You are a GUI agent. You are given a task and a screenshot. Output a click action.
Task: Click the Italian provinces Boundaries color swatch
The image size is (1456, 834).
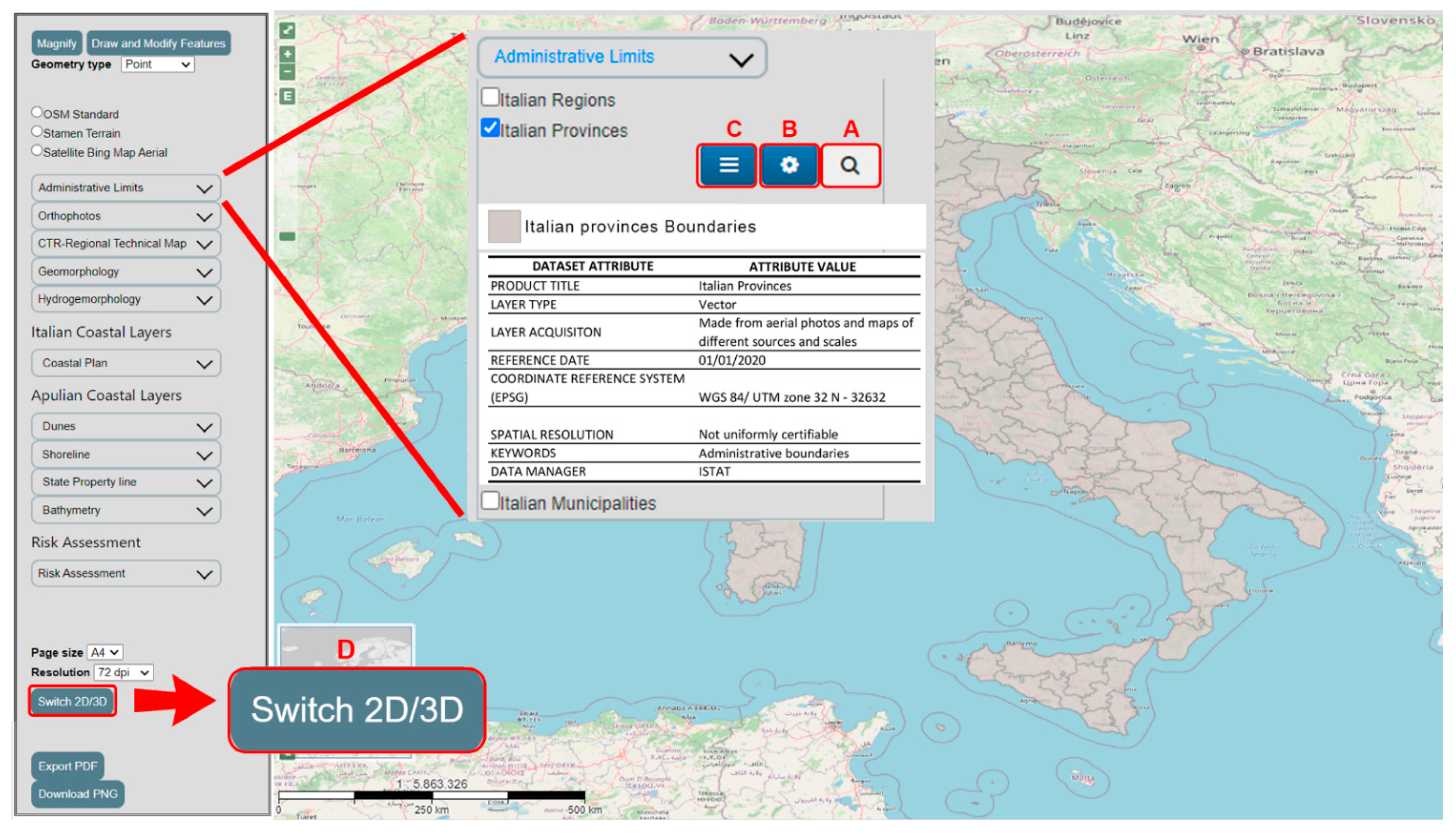pos(504,226)
